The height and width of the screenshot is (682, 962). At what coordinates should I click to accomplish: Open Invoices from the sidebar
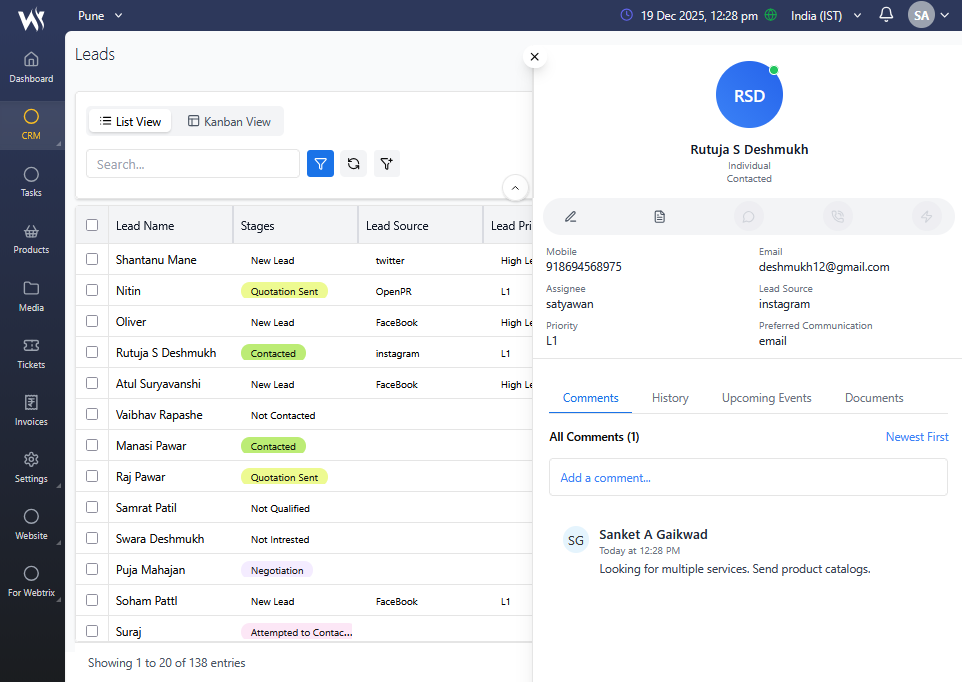pyautogui.click(x=31, y=410)
